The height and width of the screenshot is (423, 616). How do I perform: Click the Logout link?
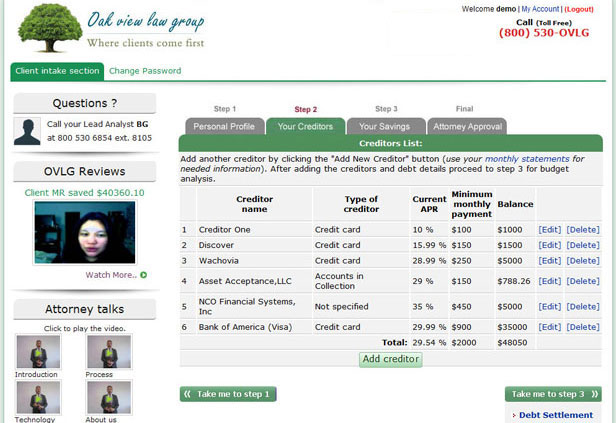click(579, 9)
